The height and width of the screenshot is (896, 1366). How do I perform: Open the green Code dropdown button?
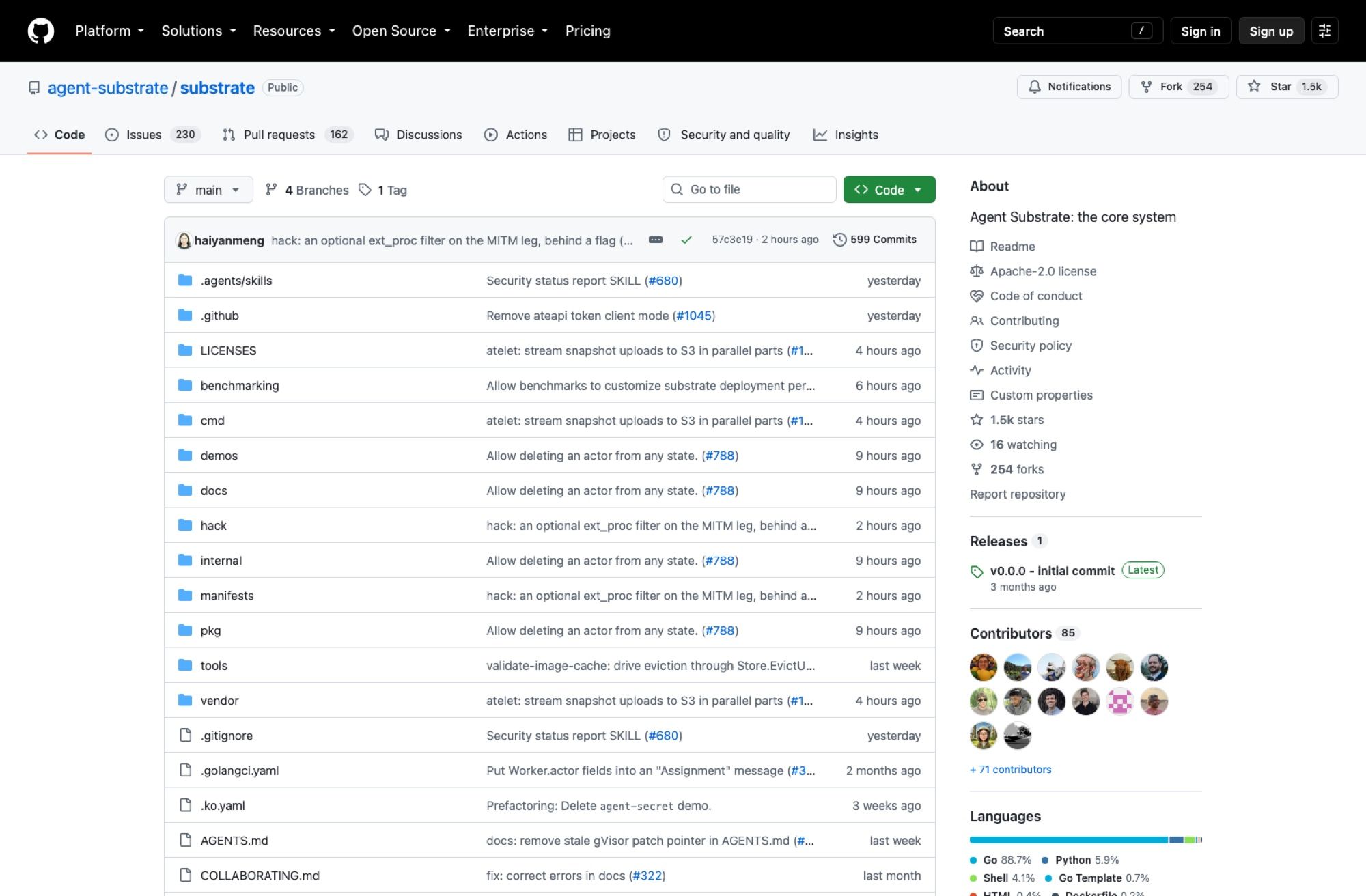[889, 190]
